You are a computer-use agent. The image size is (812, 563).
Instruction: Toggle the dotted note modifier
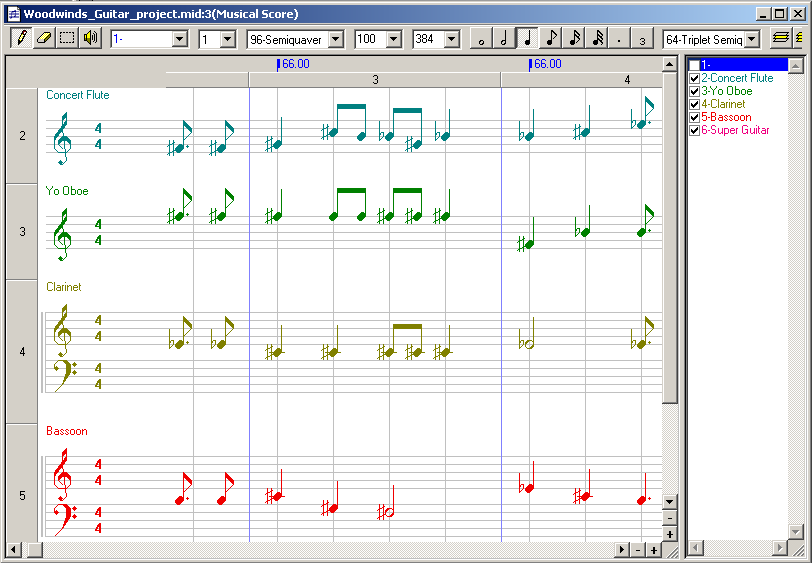coord(620,39)
